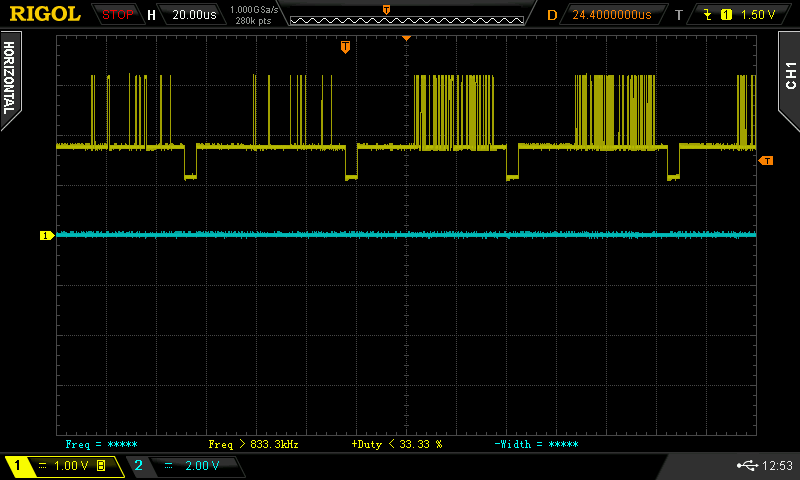
Task: Click the 280k pts memory depth readout
Action: point(254,21)
